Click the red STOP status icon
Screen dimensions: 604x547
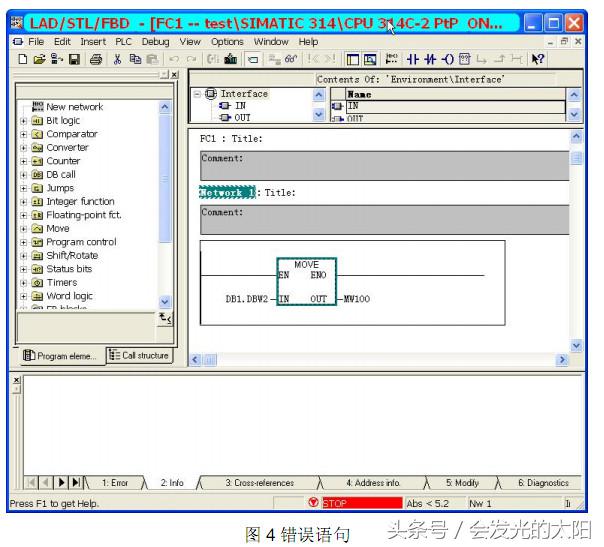[314, 502]
